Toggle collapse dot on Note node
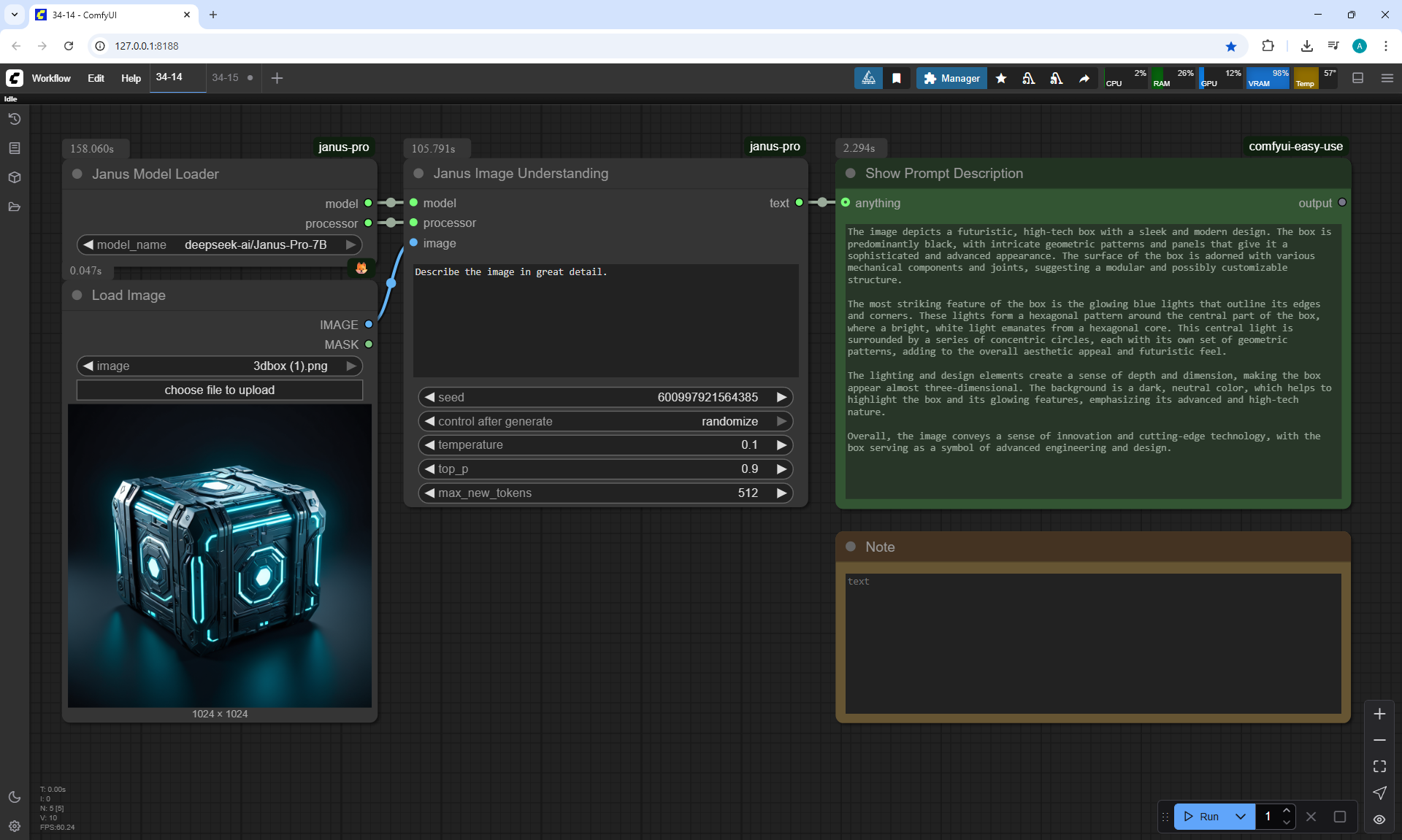Viewport: 1402px width, 840px height. [850, 547]
